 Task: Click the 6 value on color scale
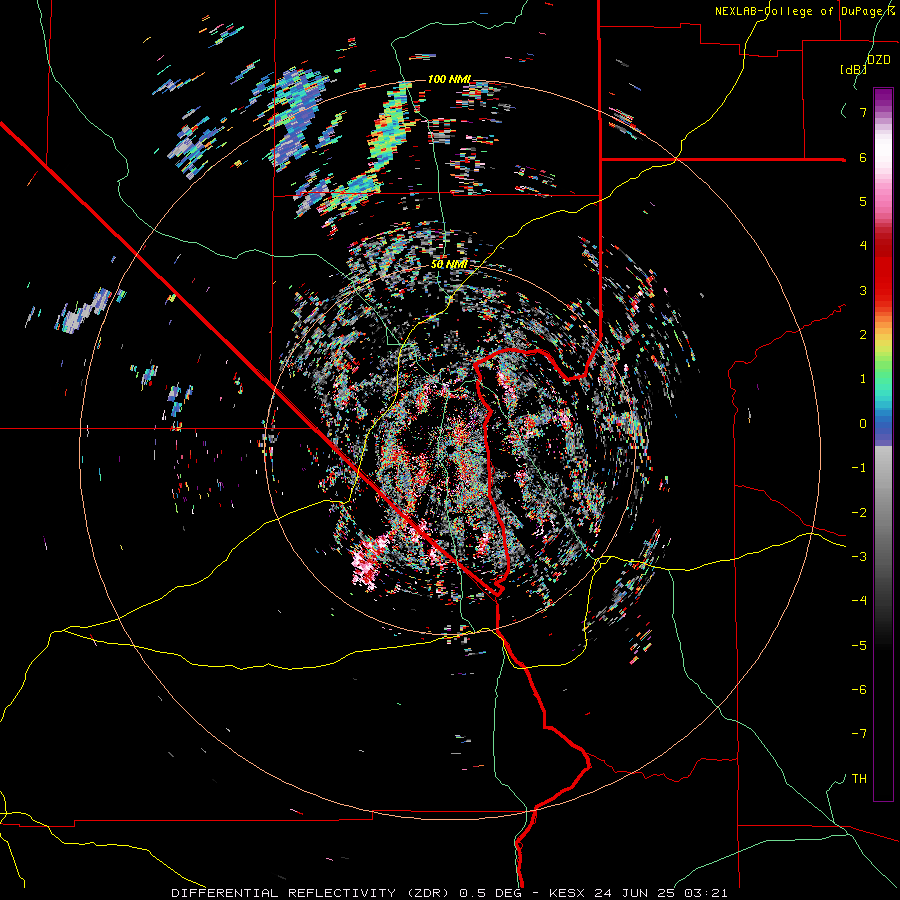click(x=863, y=157)
